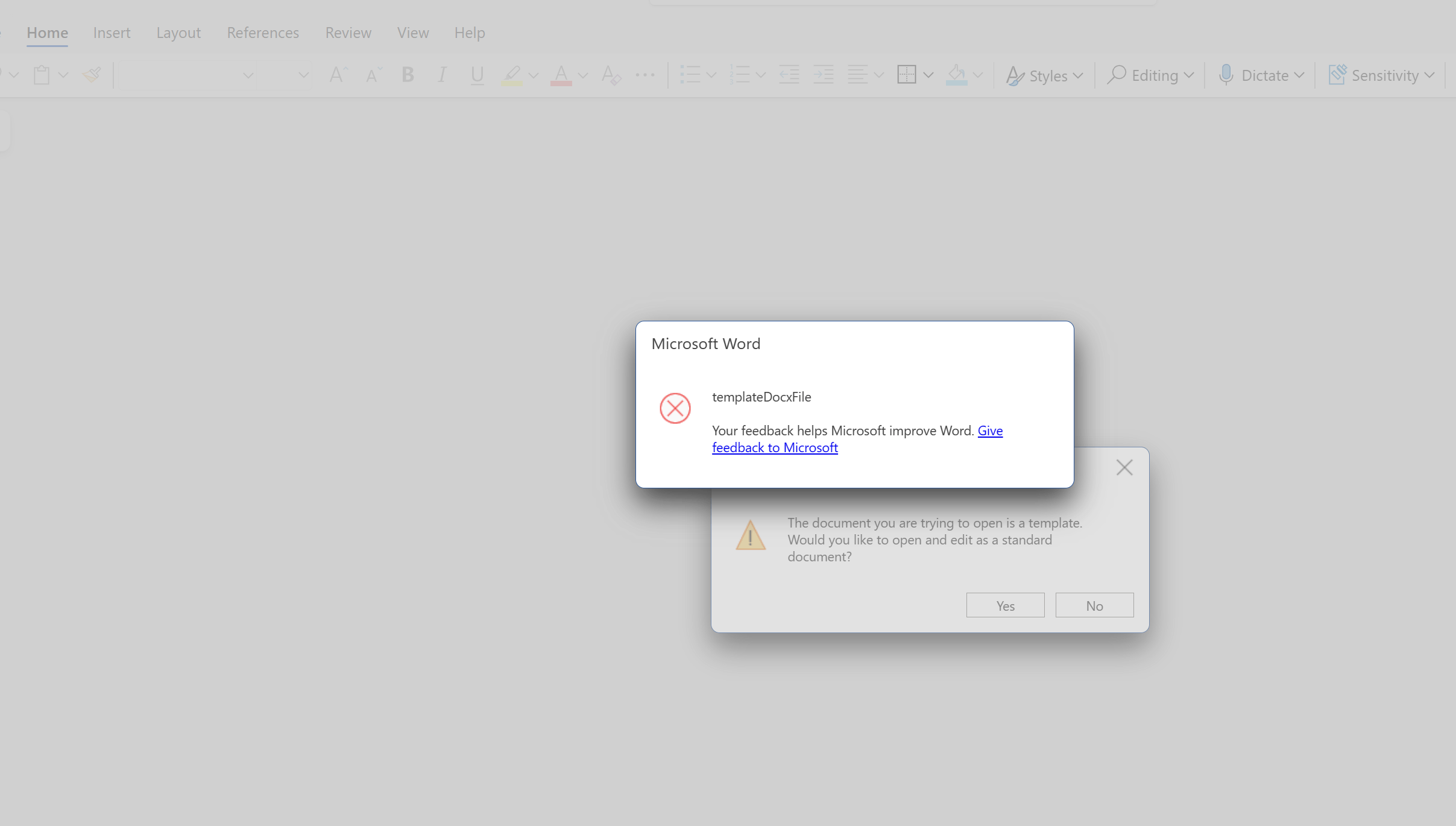Decrease font size with Shrink Font

click(374, 75)
